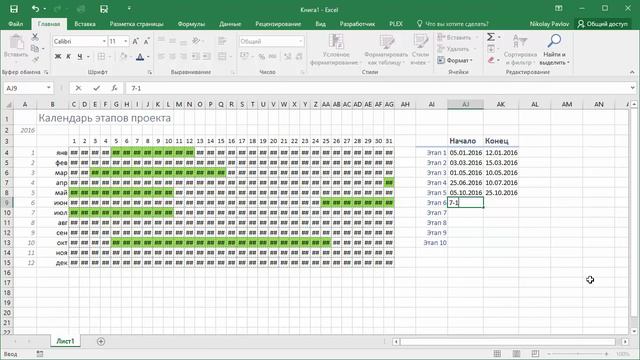640x360 pixels.
Task: Copy selection with the copy icon
Action: click(x=35, y=49)
